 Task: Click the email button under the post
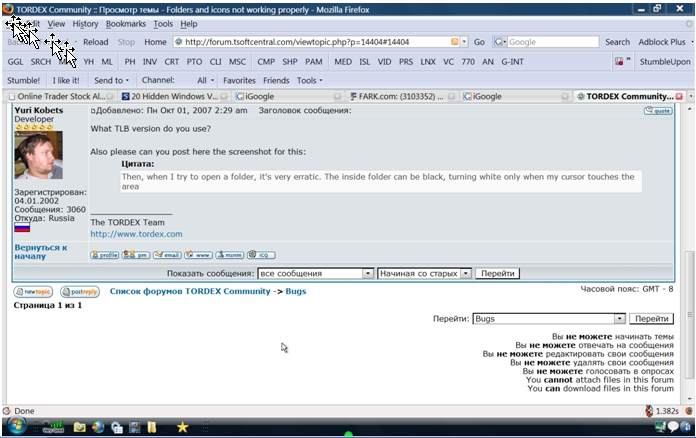click(x=167, y=255)
